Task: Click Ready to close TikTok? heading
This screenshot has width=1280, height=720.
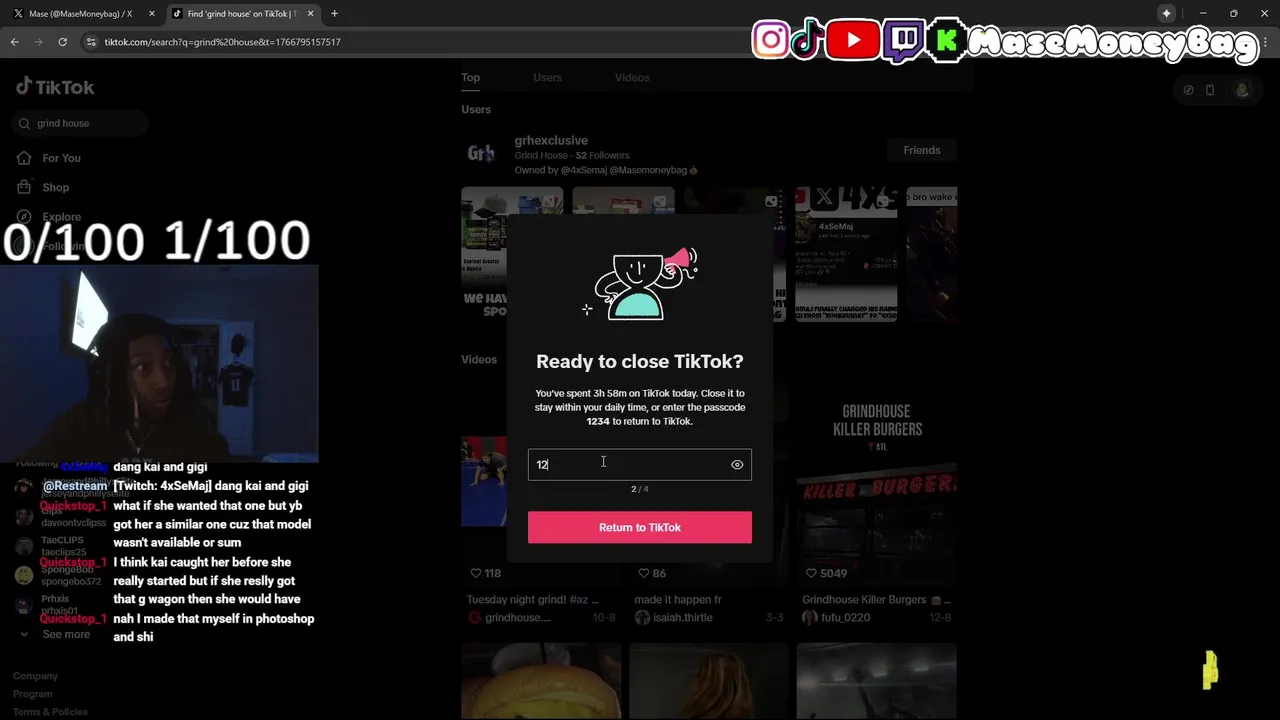Action: click(x=640, y=361)
